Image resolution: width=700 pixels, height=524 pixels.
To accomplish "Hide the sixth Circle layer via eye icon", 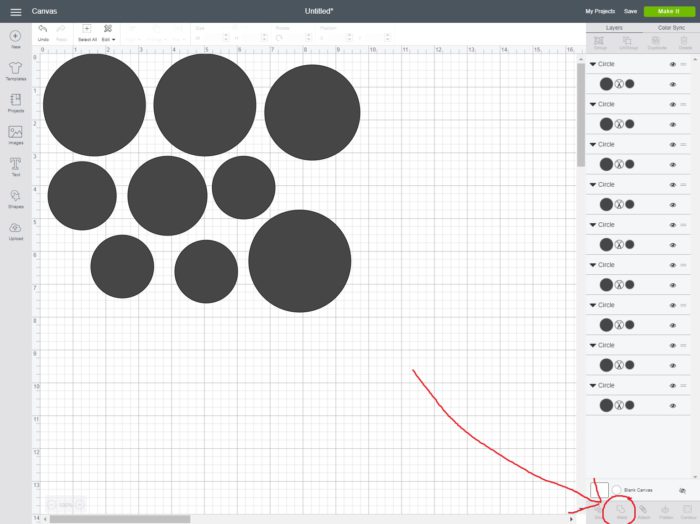I will (x=673, y=265).
